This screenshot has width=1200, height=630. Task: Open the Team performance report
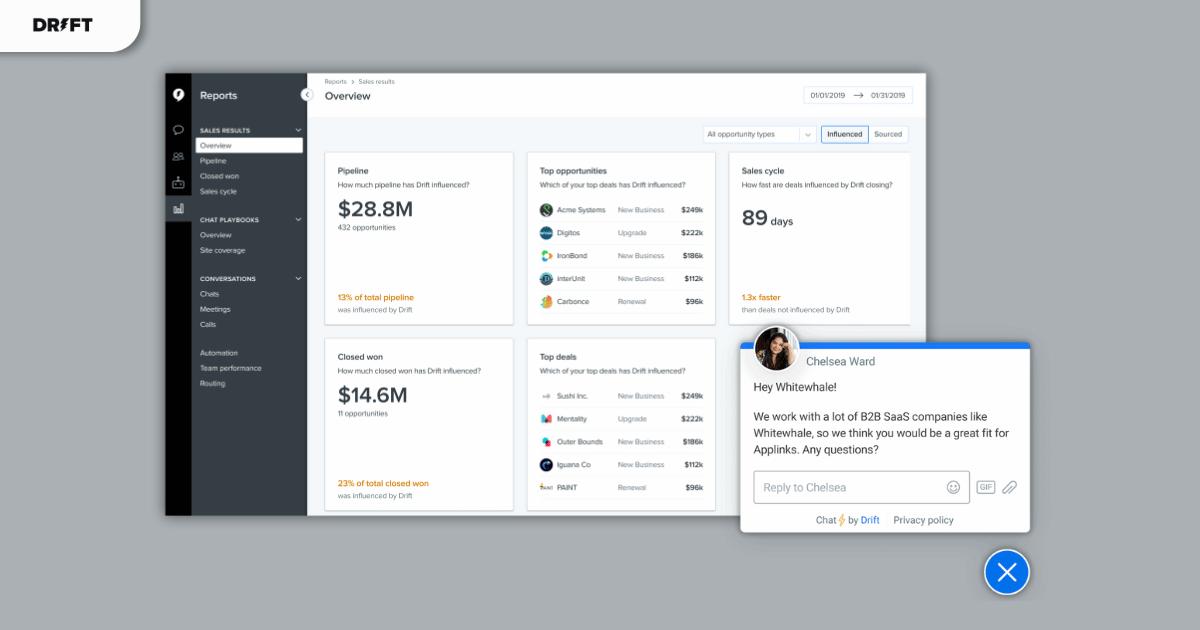231,368
